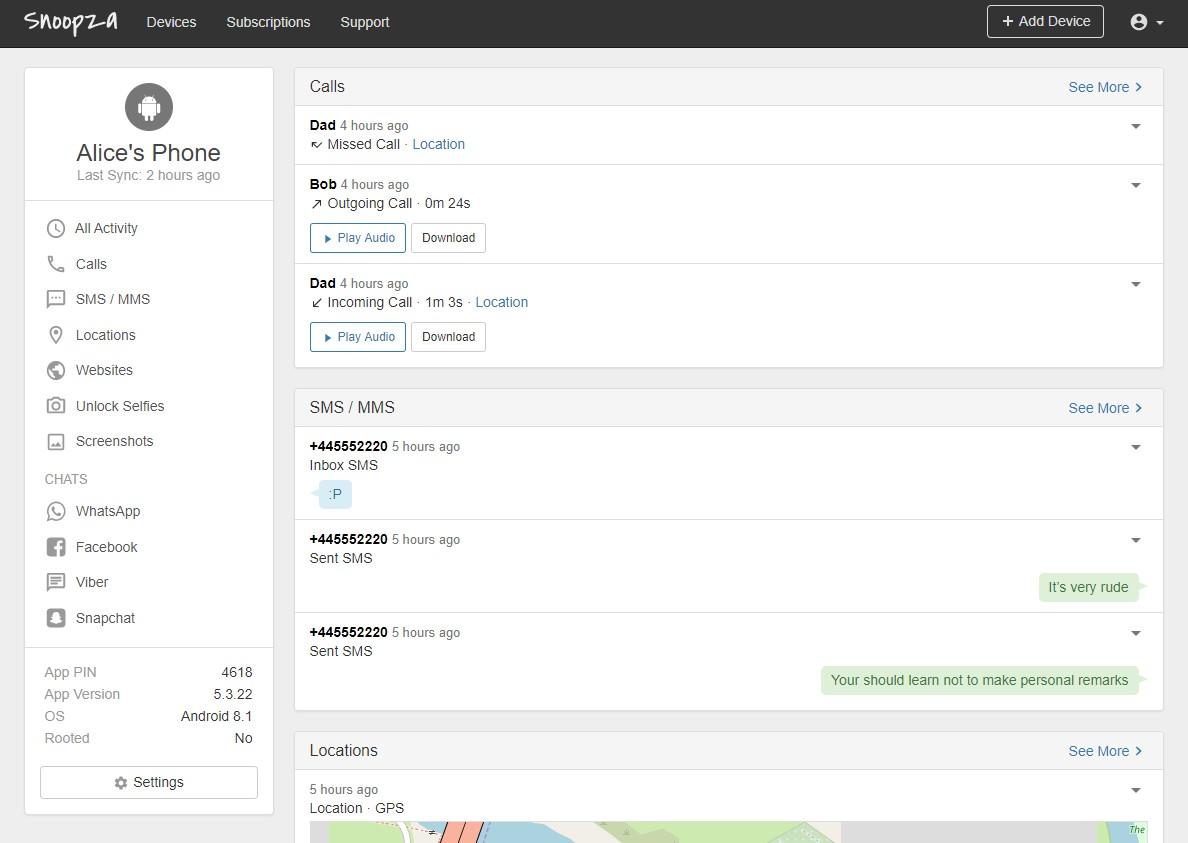Play Audio for Dad's incoming call
The width and height of the screenshot is (1188, 843).
coord(358,337)
